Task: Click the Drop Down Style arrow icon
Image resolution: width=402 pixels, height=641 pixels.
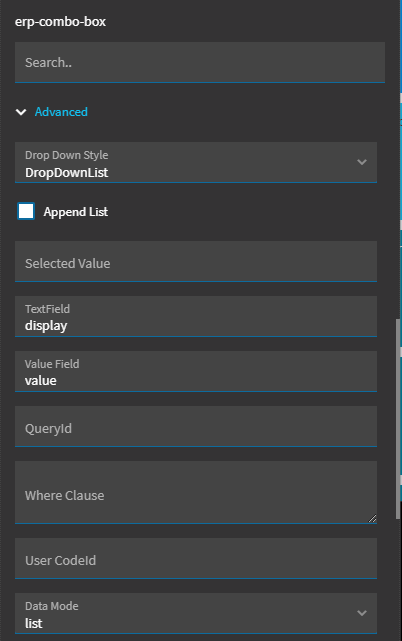Action: click(362, 162)
